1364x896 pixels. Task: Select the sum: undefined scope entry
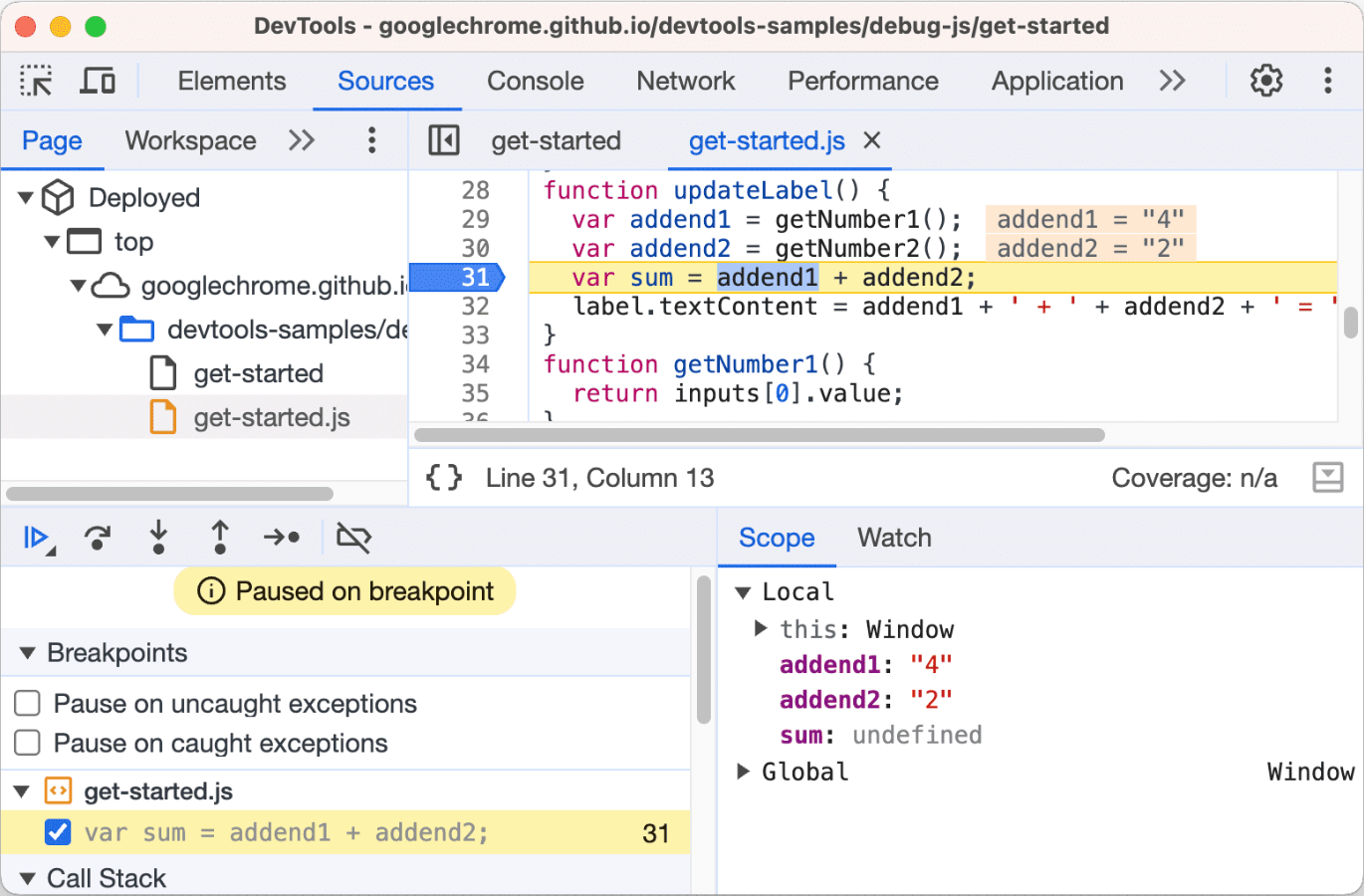coord(881,736)
